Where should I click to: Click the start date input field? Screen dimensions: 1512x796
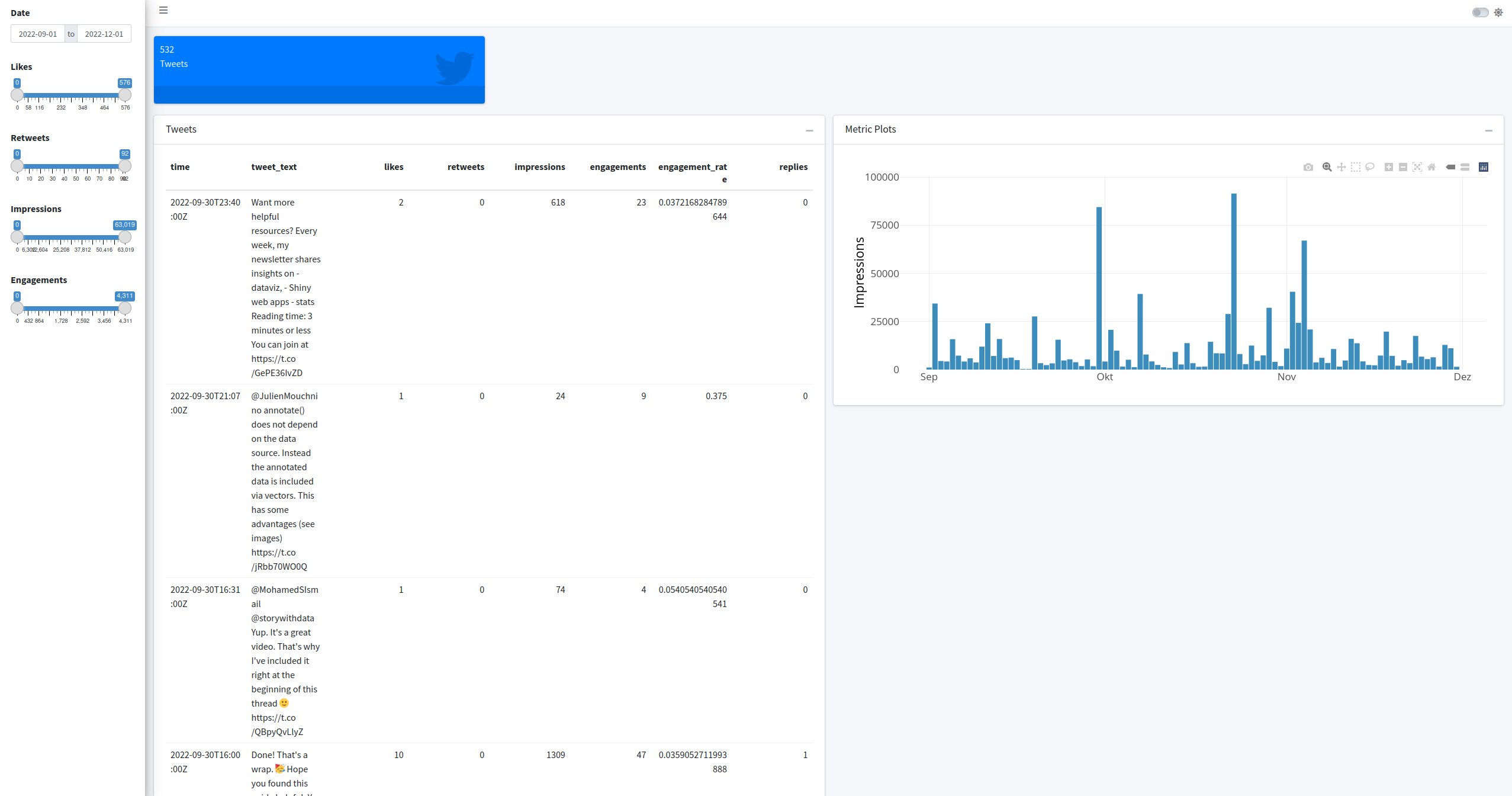click(38, 33)
